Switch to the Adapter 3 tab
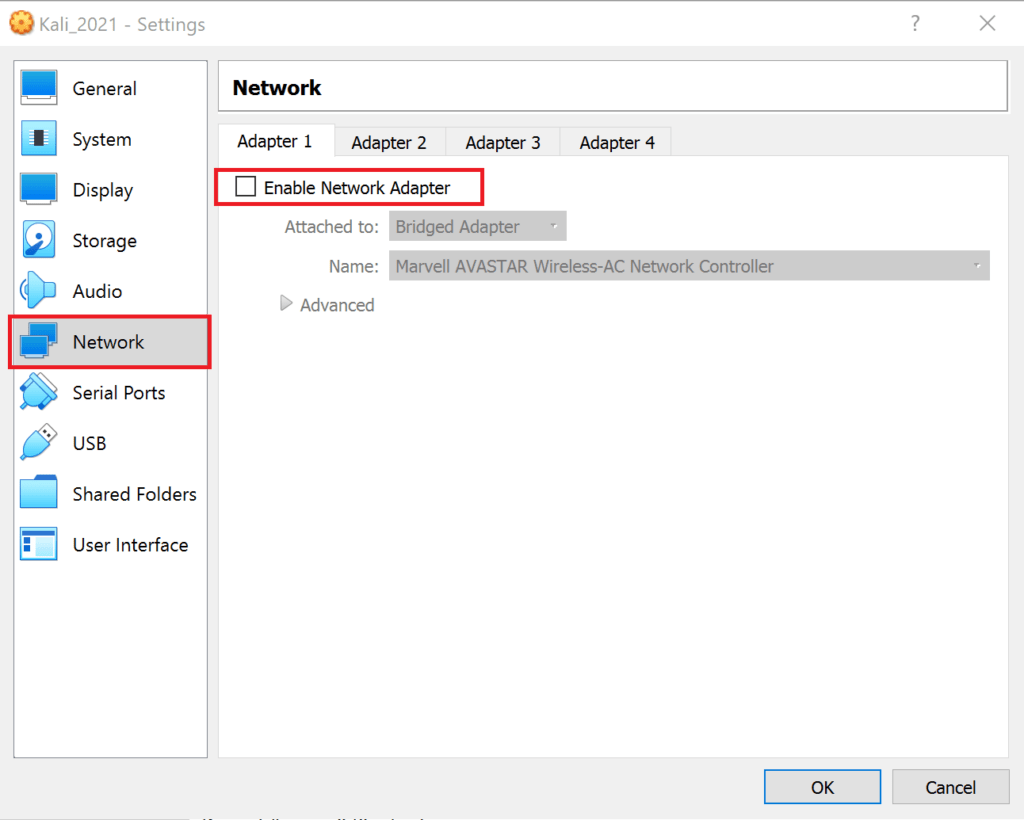Image resolution: width=1024 pixels, height=820 pixels. point(503,142)
